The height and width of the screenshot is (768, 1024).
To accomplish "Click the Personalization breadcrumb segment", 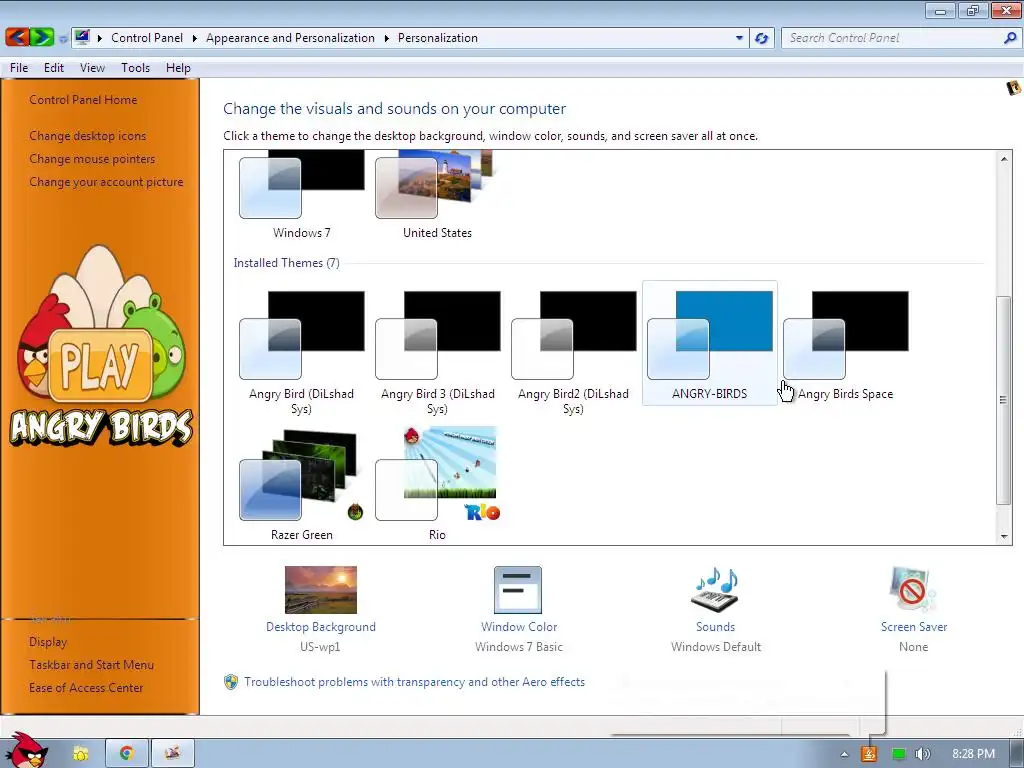I will [438, 38].
